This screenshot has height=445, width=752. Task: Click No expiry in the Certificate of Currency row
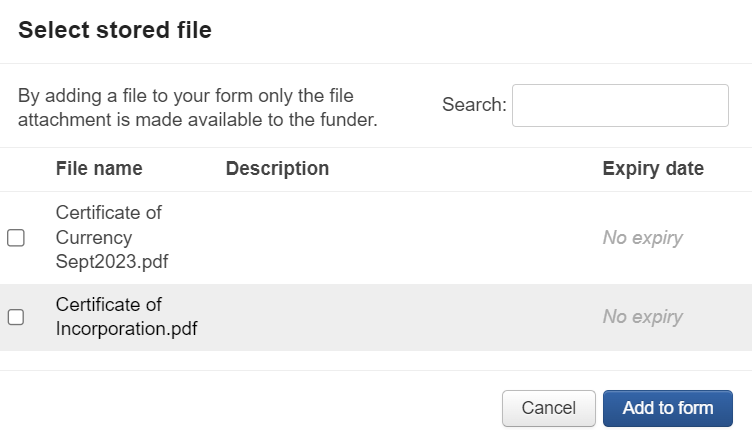coord(643,238)
